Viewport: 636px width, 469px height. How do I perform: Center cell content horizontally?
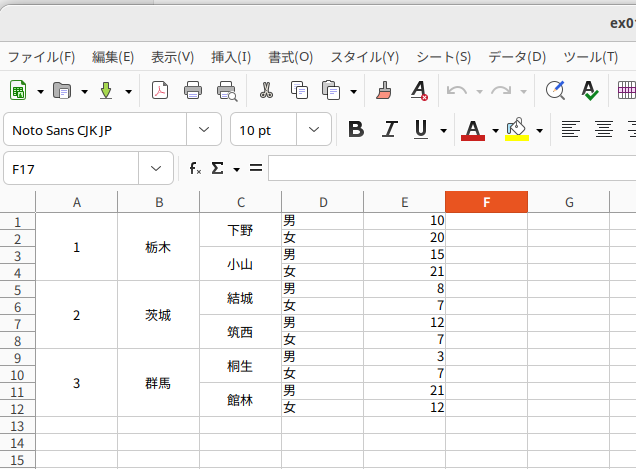tap(604, 130)
